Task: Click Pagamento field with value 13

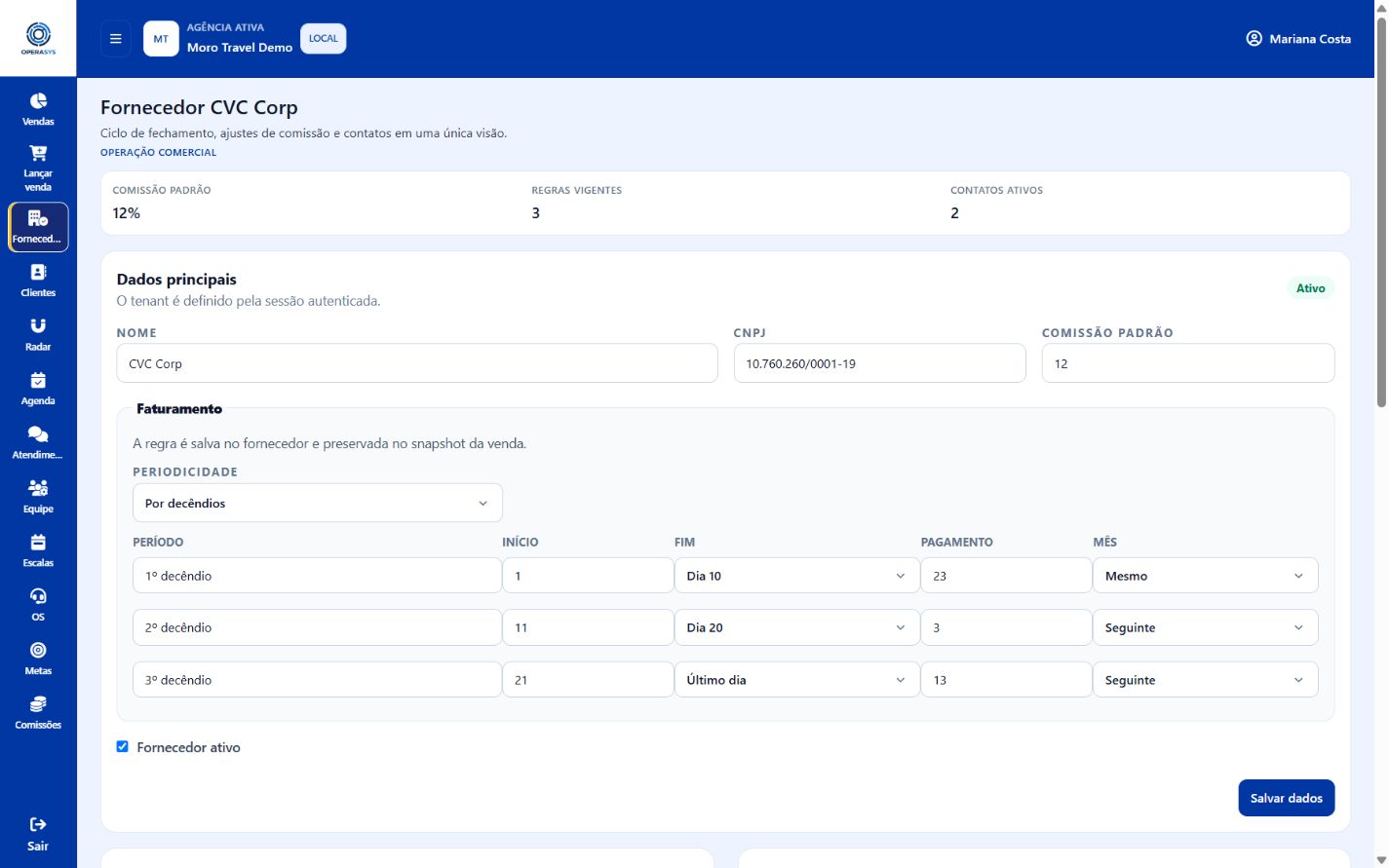Action: click(x=1006, y=680)
